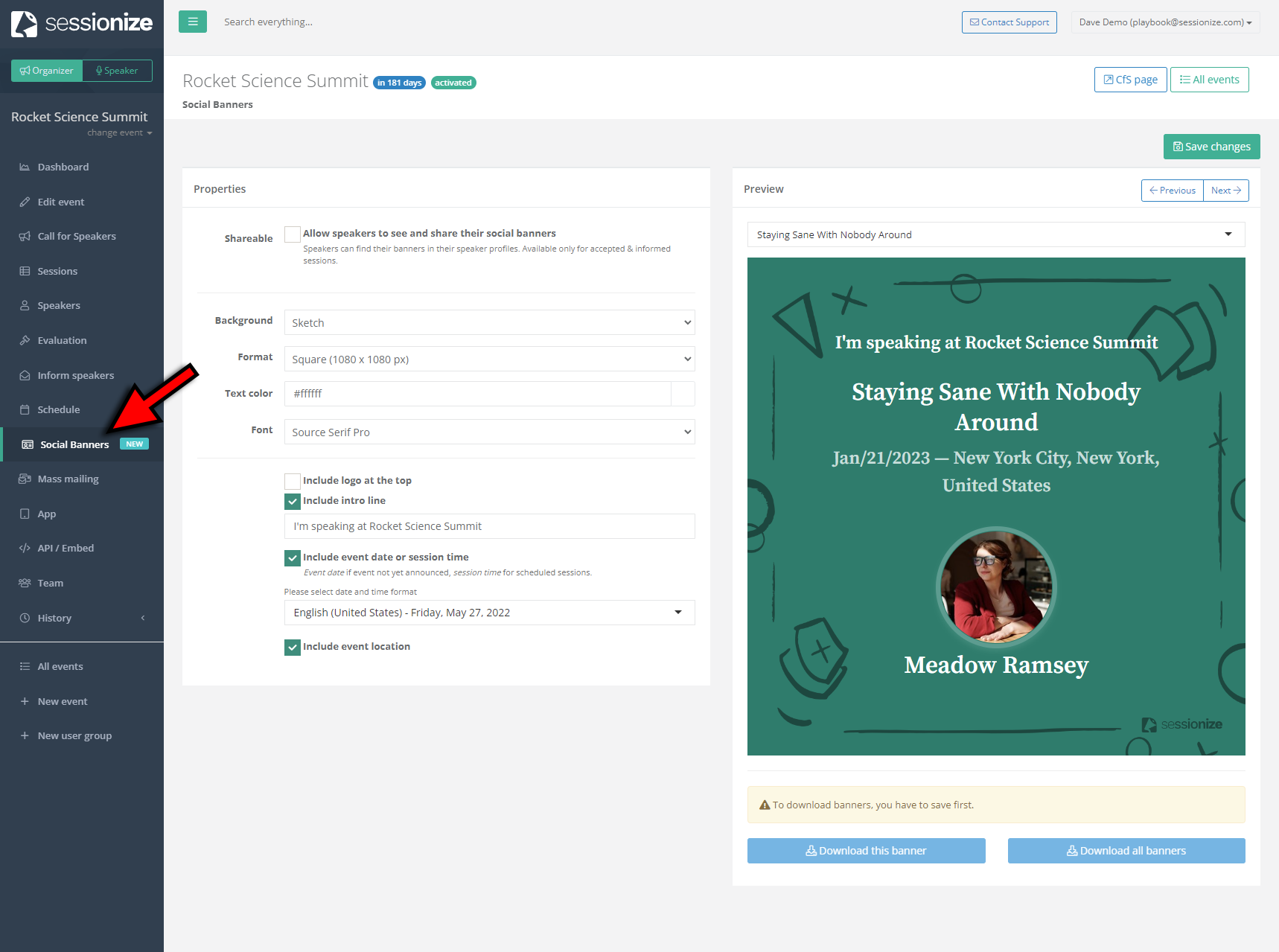Click the Mass mailing envelopes icon

[x=25, y=479]
